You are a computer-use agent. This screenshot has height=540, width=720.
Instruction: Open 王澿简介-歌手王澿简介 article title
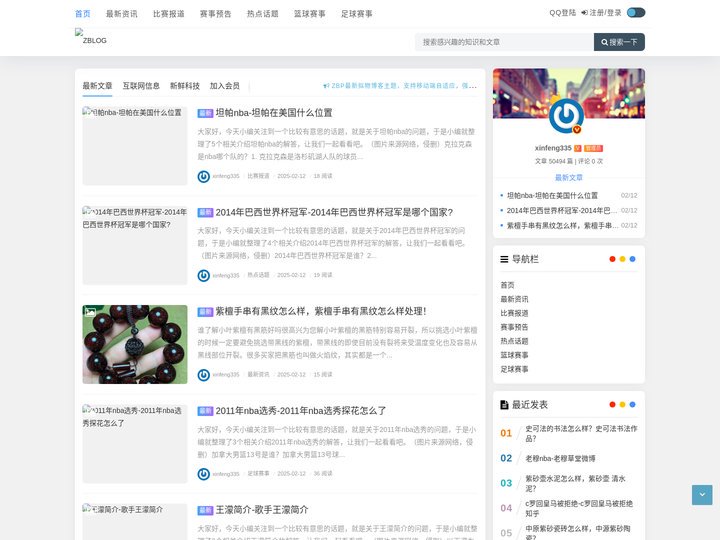pos(262,510)
